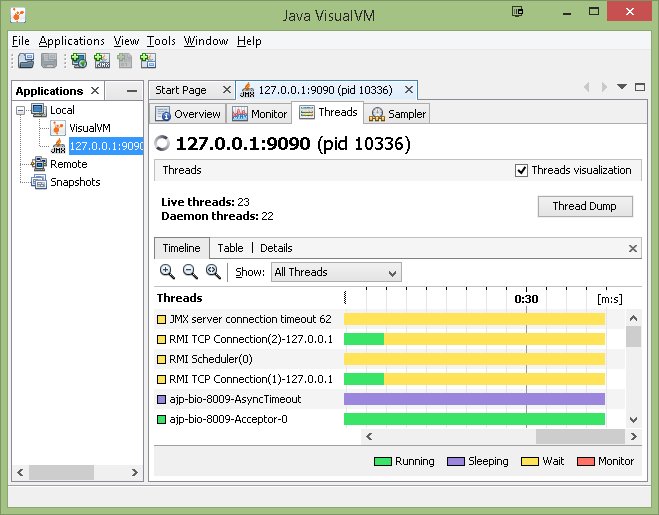Select the Timeline view tab
659x515 pixels.
182,248
